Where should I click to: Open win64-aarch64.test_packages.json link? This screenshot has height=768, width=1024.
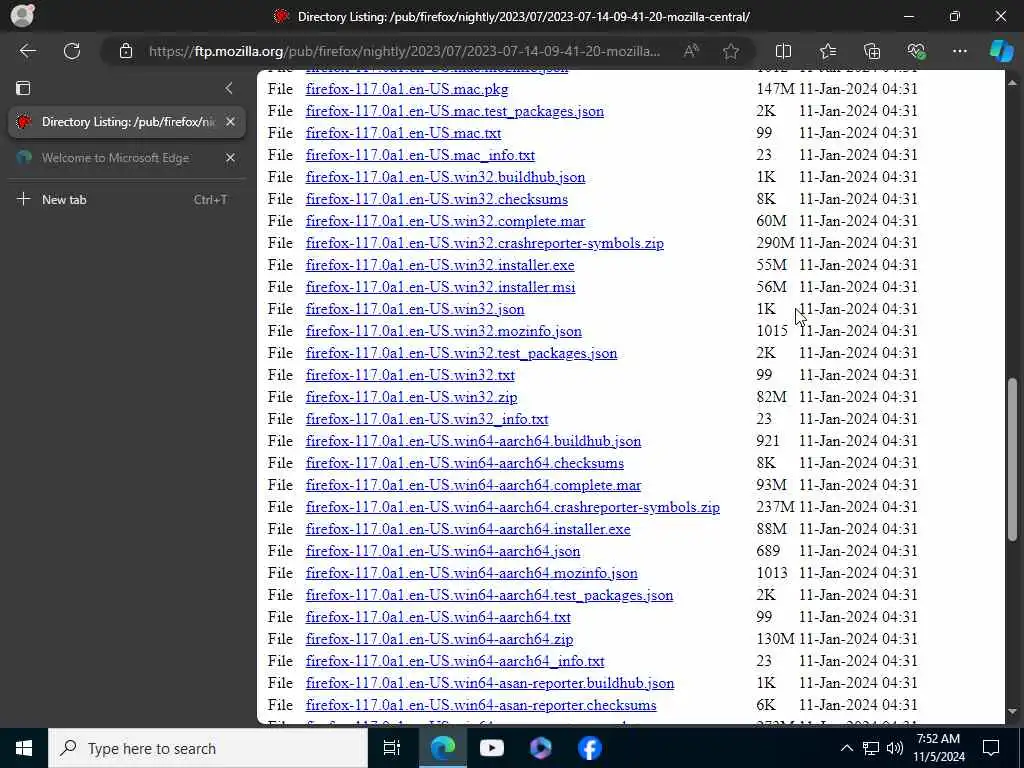489,595
